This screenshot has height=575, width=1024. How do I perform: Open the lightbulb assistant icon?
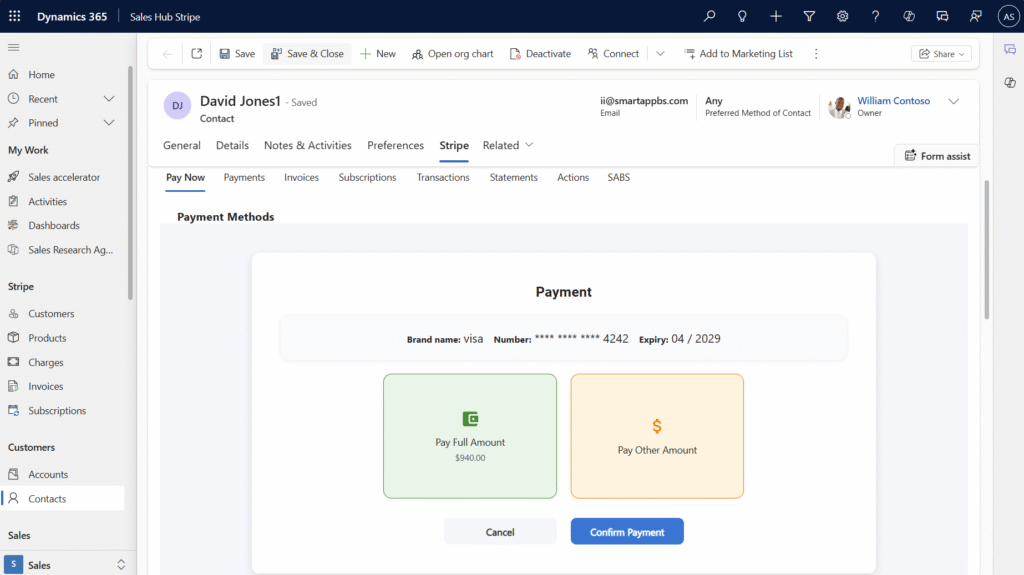tap(743, 16)
